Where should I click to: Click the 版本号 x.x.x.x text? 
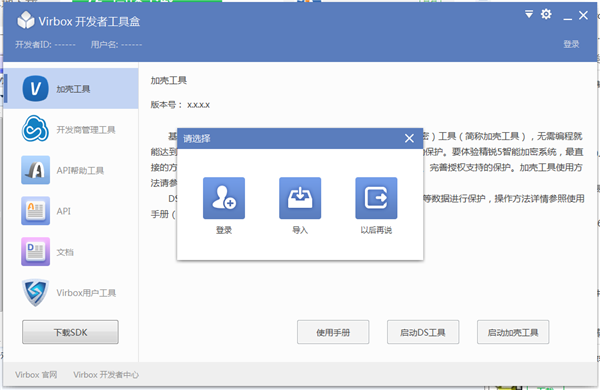pos(180,104)
